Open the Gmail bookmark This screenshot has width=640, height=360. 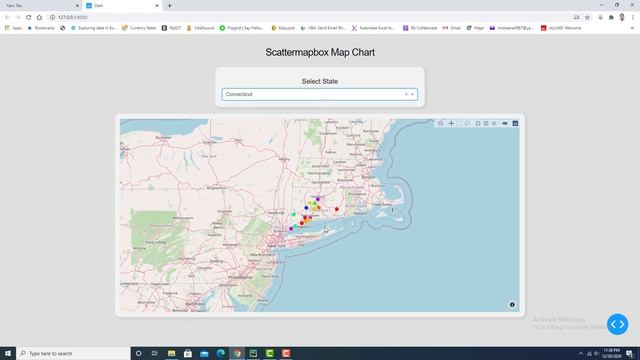point(451,28)
